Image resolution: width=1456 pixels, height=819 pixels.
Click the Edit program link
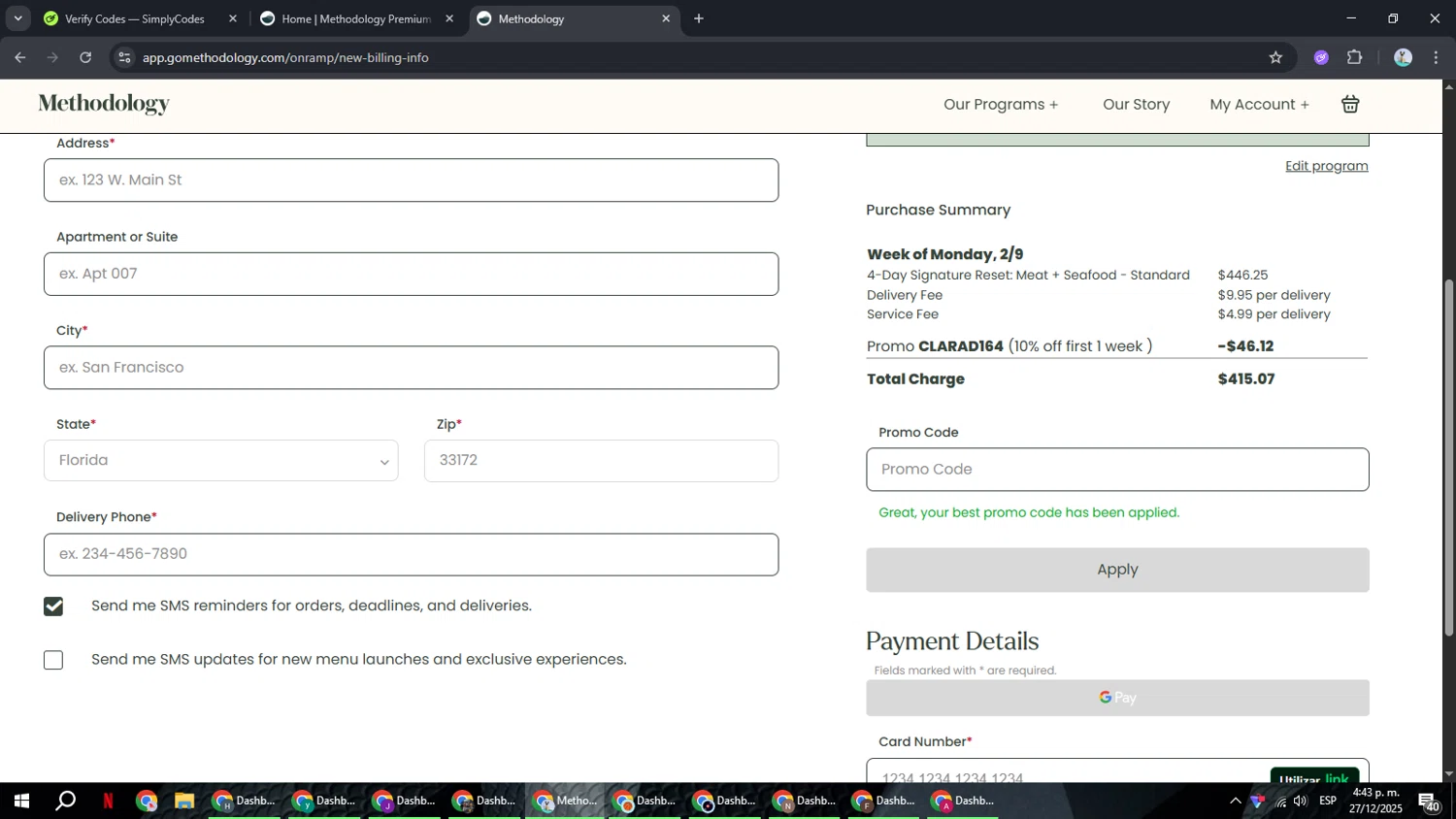pos(1327,166)
